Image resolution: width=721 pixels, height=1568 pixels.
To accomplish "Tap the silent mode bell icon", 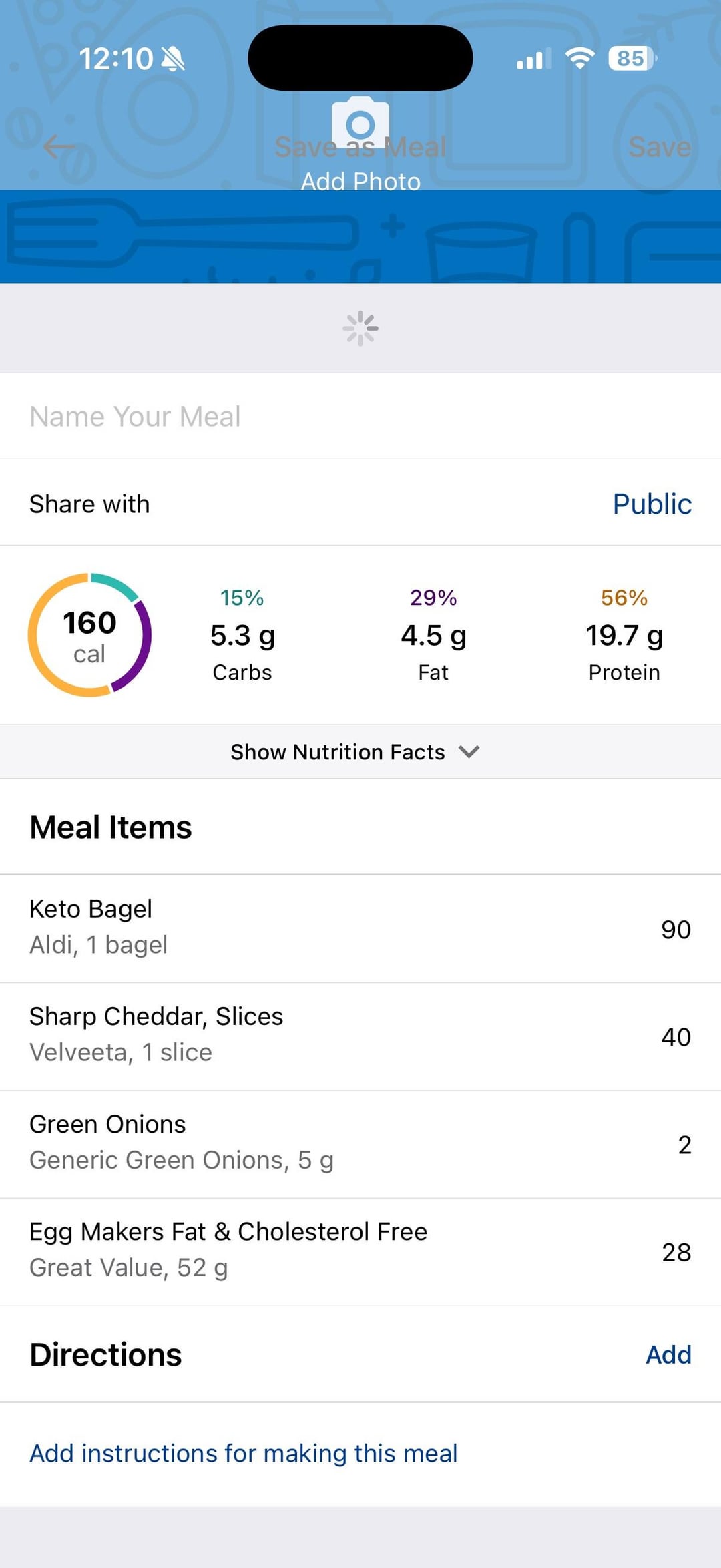I will pyautogui.click(x=173, y=59).
